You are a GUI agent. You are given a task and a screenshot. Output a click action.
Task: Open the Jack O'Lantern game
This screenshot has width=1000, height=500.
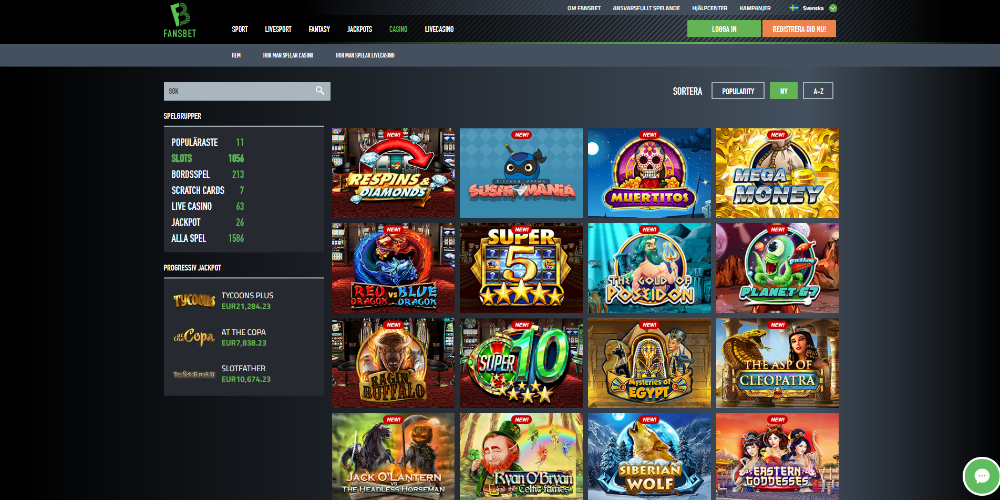pos(393,457)
